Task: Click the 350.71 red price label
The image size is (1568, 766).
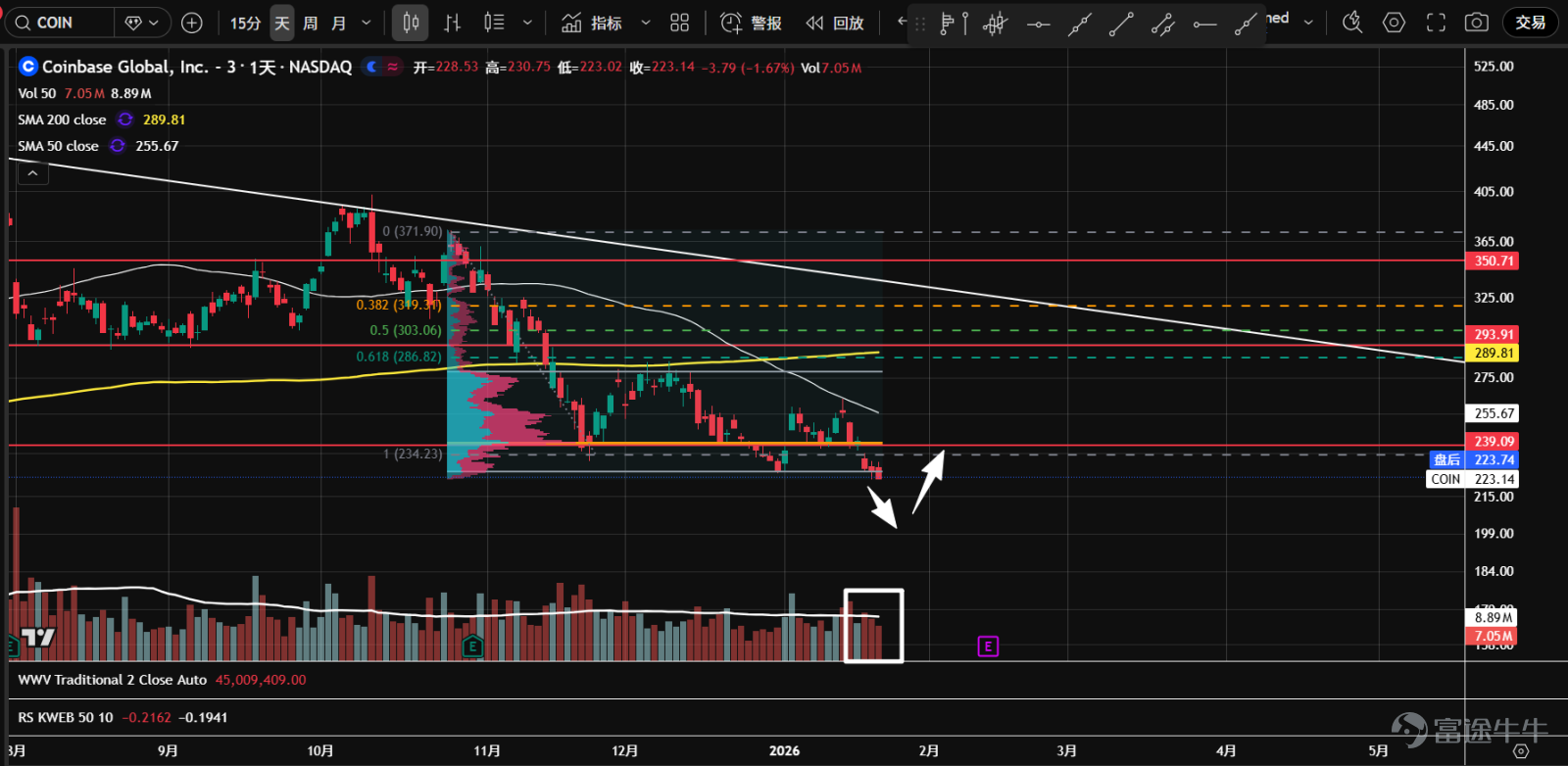Action: click(1494, 261)
